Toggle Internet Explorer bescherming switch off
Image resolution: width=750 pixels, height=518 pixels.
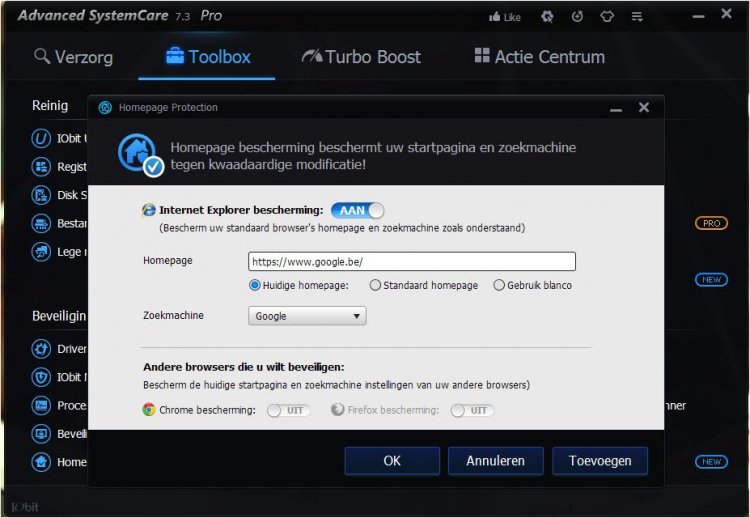(357, 210)
